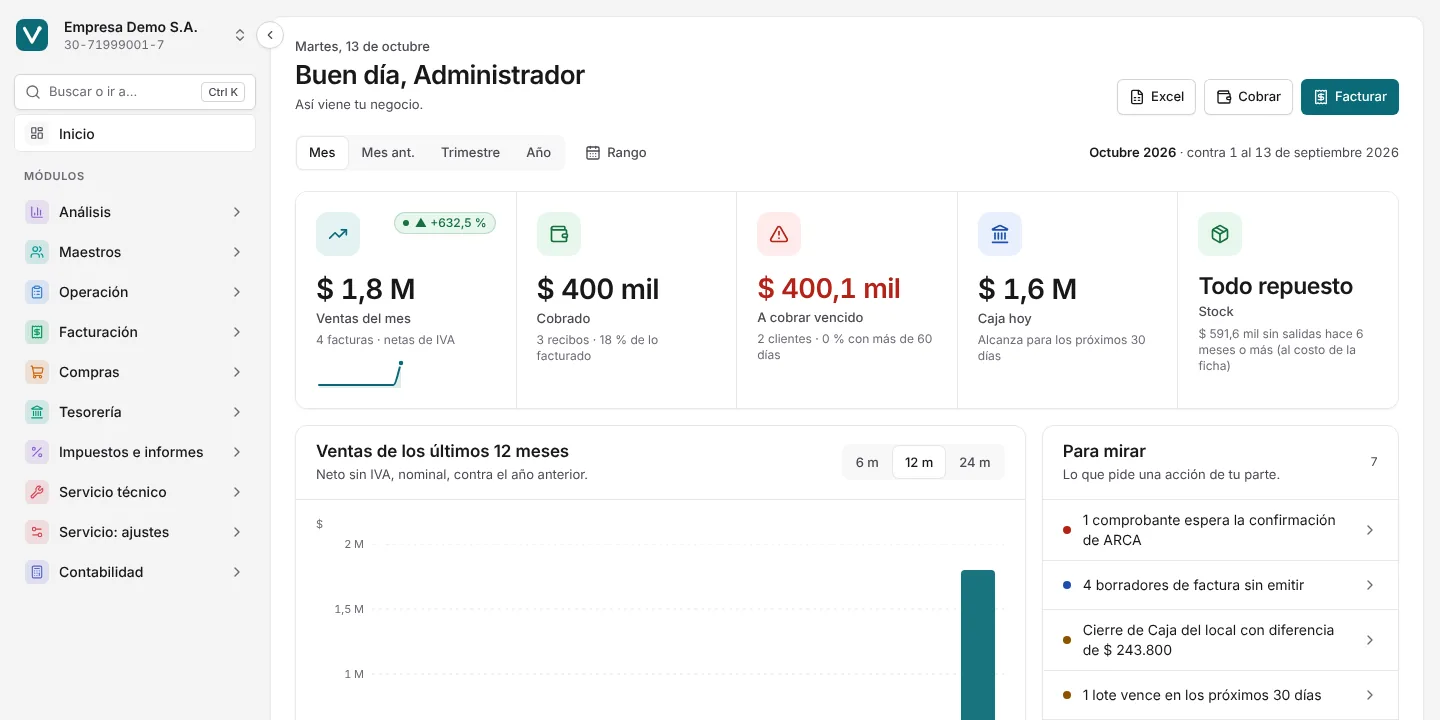Open the Rango date picker
Viewport: 1440px width, 720px height.
click(x=616, y=153)
